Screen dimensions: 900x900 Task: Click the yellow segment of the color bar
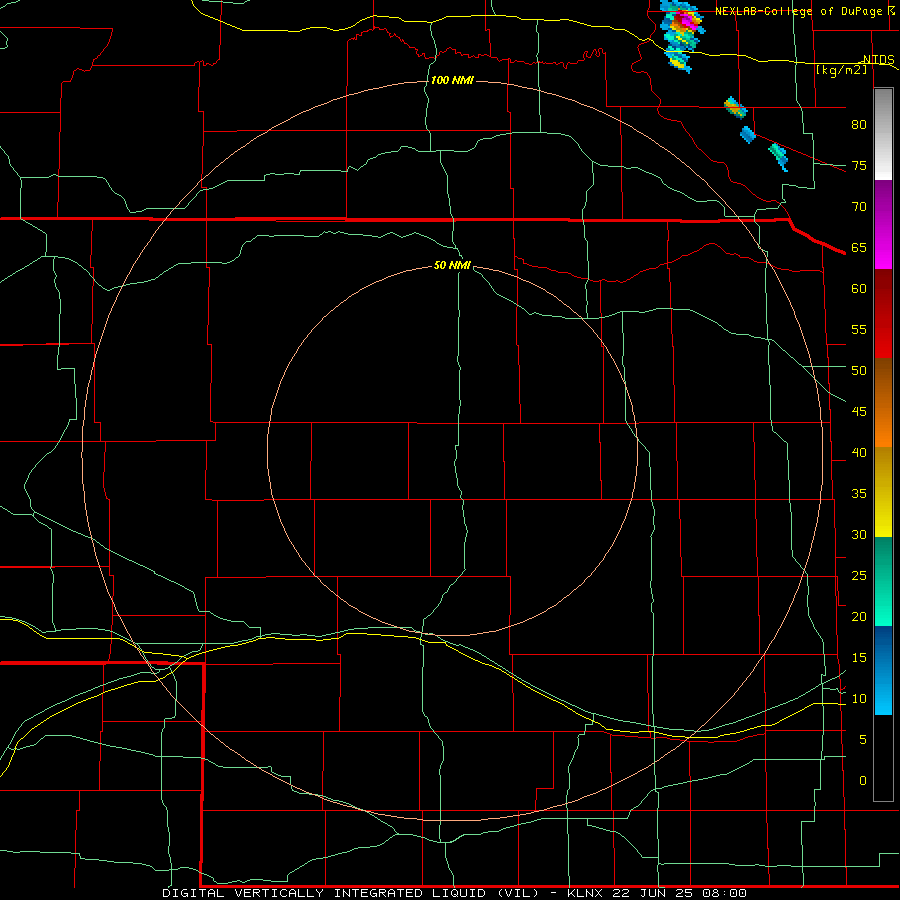tap(883, 492)
